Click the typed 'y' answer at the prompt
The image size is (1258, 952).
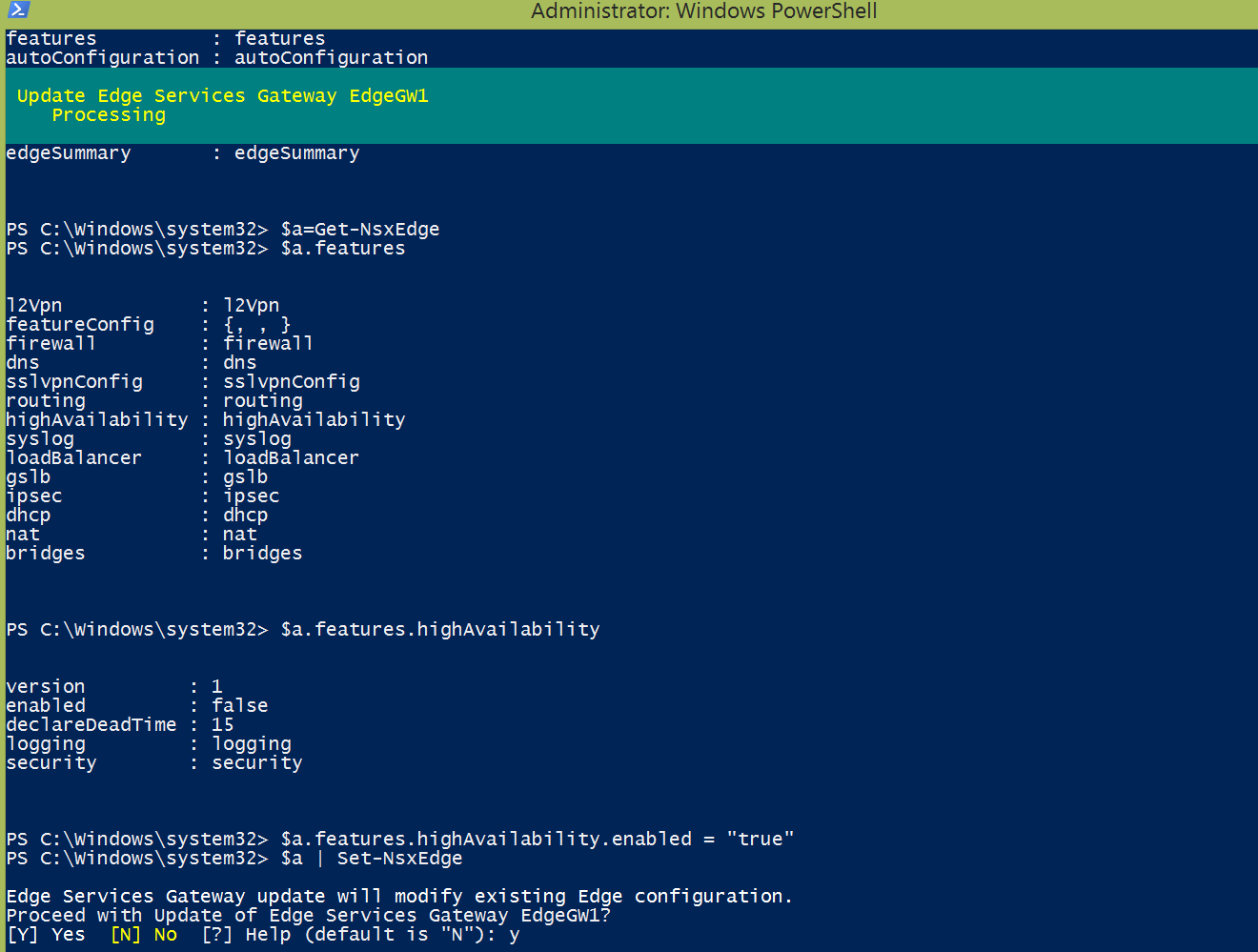[515, 935]
